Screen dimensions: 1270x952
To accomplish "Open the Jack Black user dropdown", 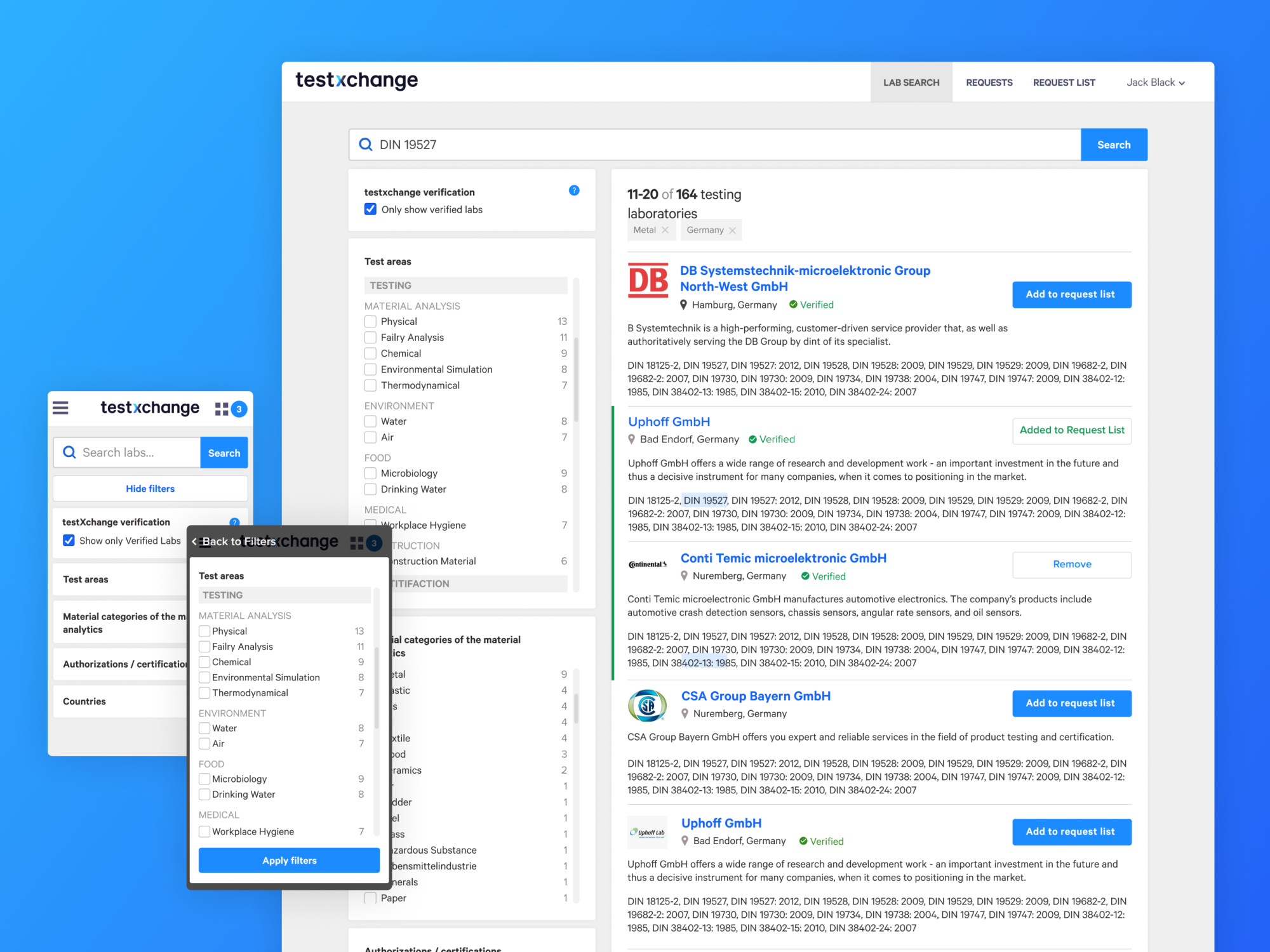I will [1155, 83].
